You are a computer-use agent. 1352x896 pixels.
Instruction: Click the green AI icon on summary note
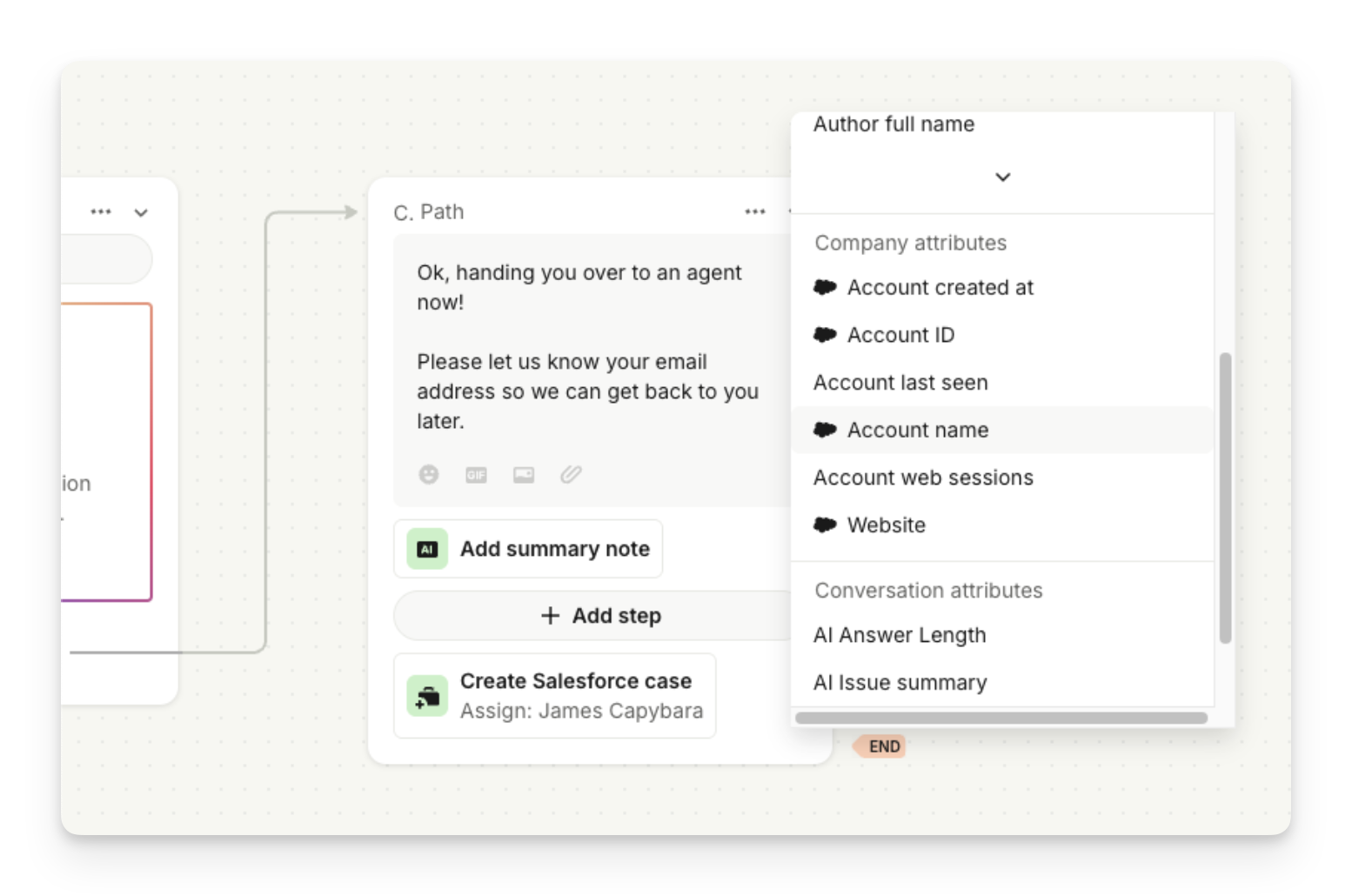(427, 549)
